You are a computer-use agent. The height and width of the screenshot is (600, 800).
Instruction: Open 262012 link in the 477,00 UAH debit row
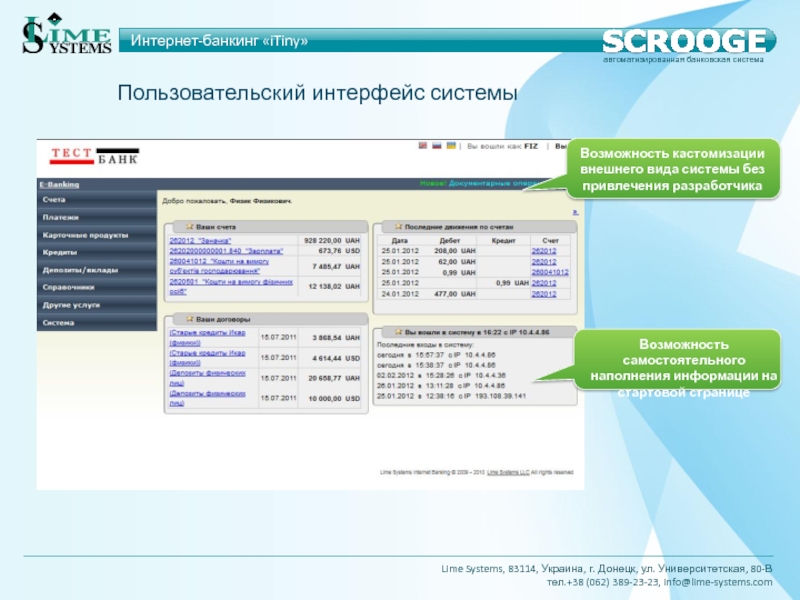[x=544, y=294]
